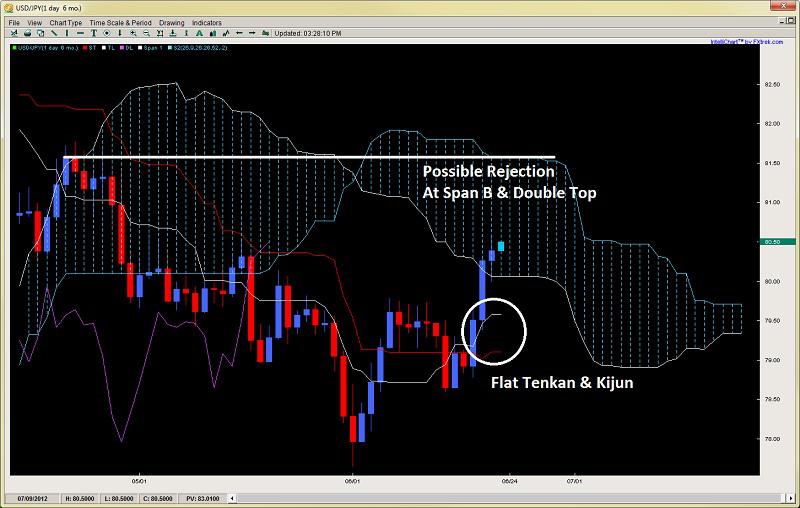The height and width of the screenshot is (508, 800).
Task: Click the green letter A icon
Action: (x=199, y=33)
